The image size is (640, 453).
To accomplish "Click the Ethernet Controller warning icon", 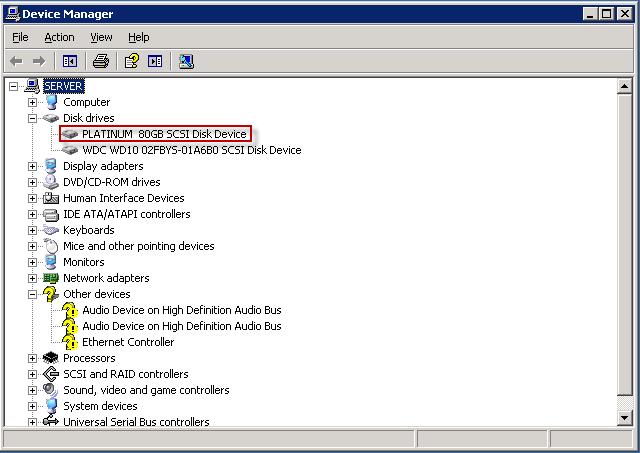I will pos(70,342).
